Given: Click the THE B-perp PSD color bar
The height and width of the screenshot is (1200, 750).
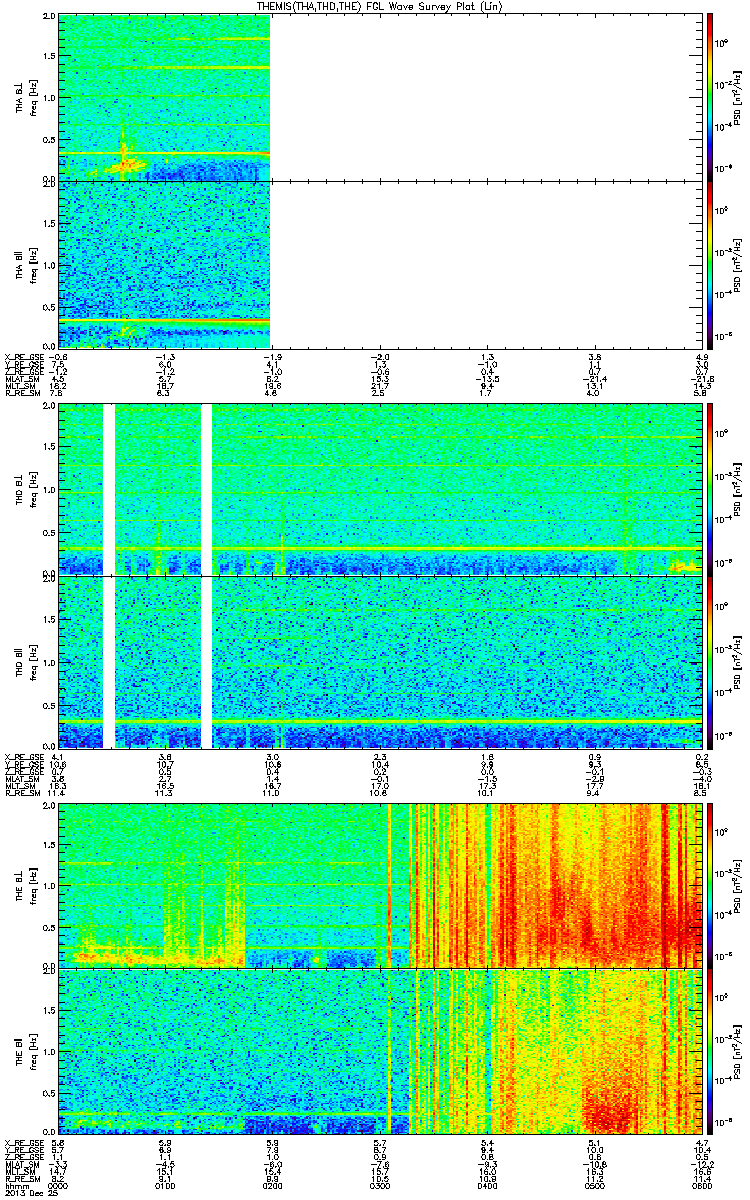Looking at the screenshot, I should (x=709, y=885).
